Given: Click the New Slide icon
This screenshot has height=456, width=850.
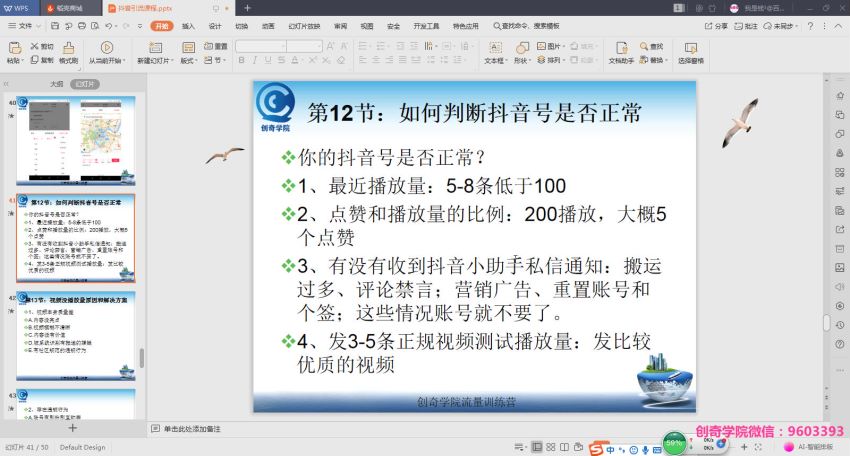Looking at the screenshot, I should (156, 48).
